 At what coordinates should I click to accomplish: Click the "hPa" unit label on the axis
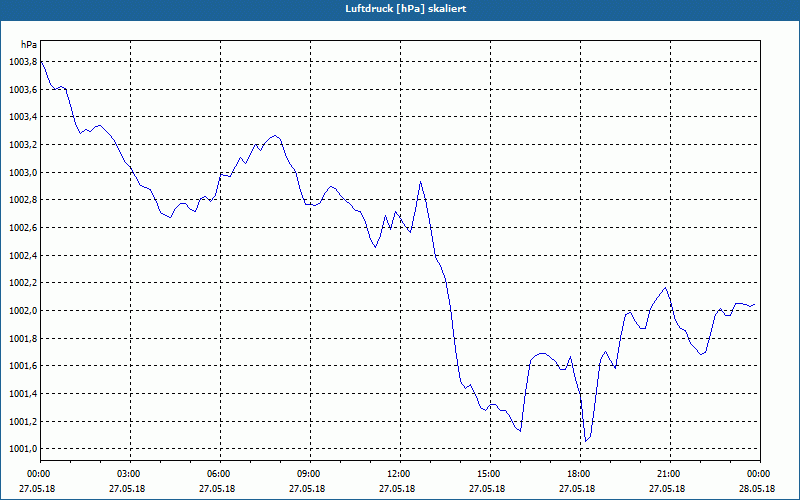[x=29, y=44]
